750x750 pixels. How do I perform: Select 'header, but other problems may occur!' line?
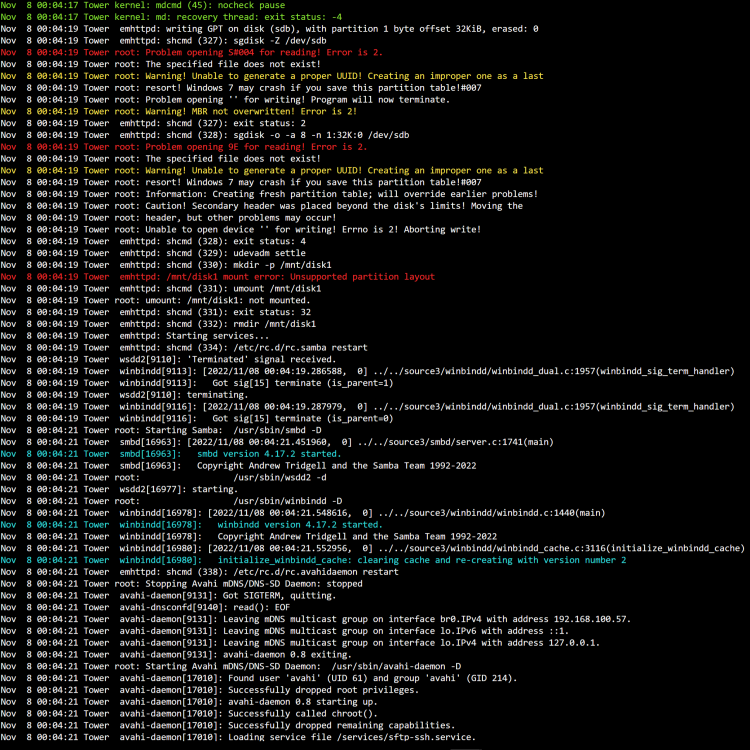[168, 218]
